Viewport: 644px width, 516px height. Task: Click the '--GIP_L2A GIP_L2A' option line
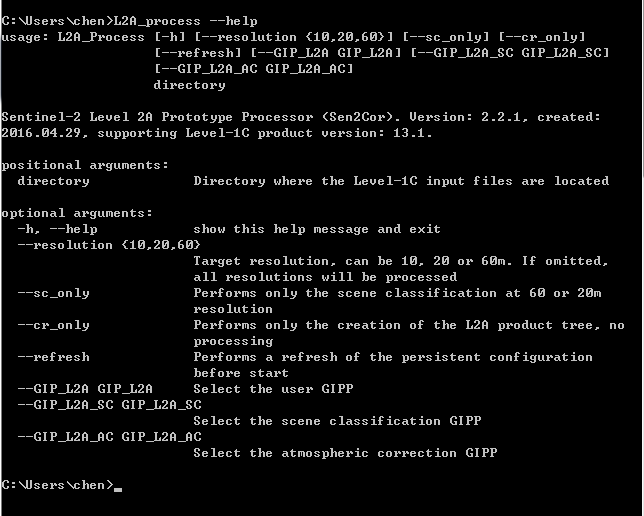pos(85,389)
